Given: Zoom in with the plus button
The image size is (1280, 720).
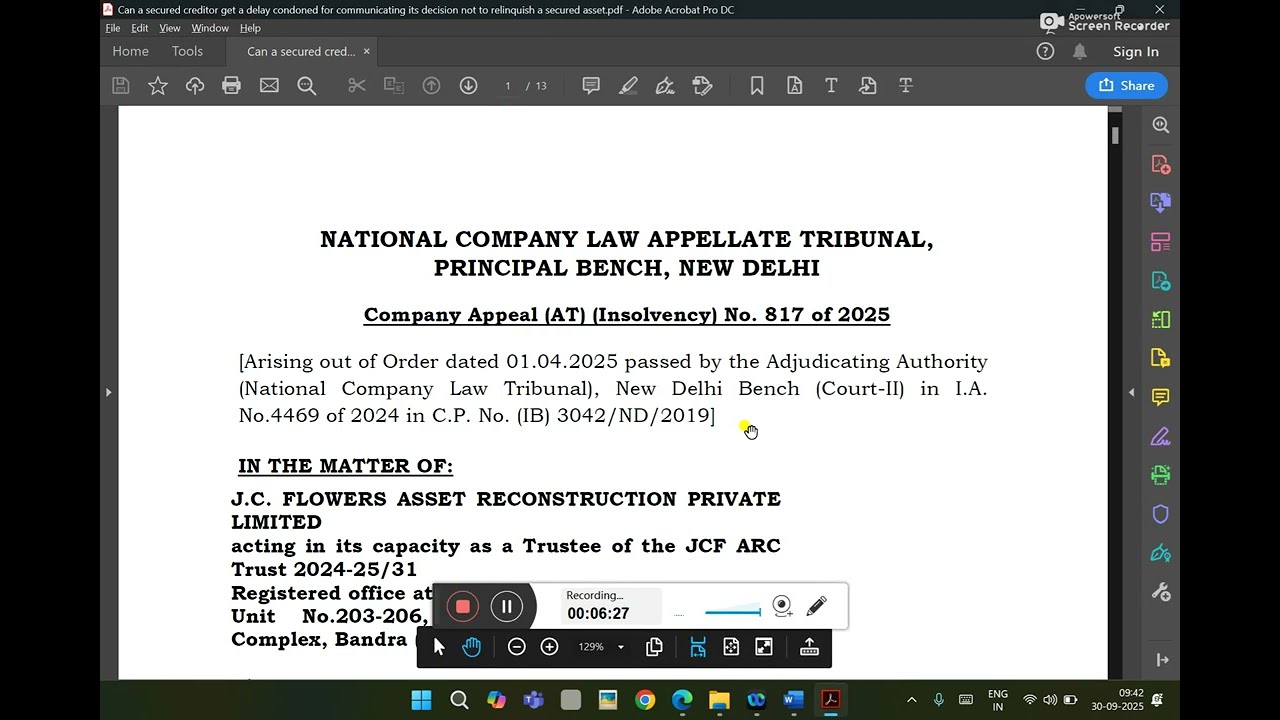Looking at the screenshot, I should [549, 647].
